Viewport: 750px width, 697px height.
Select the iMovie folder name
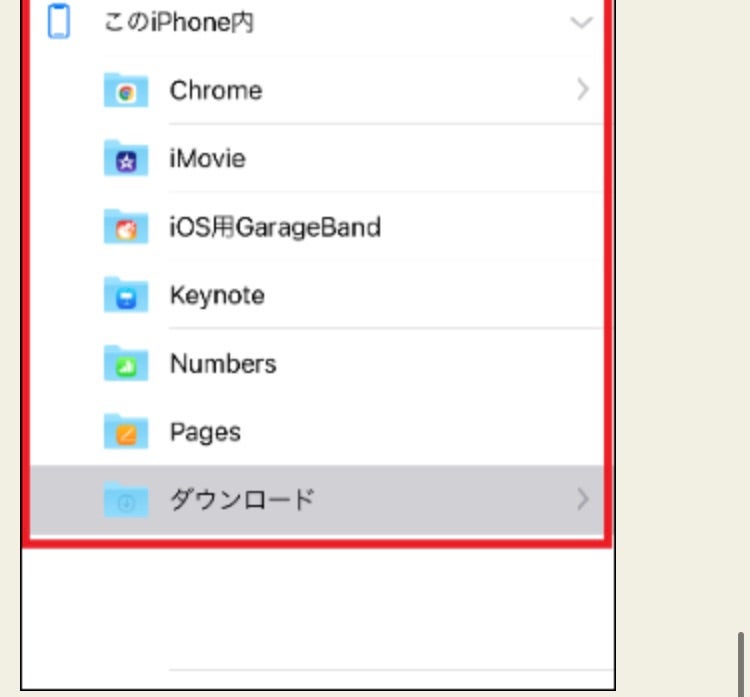208,159
